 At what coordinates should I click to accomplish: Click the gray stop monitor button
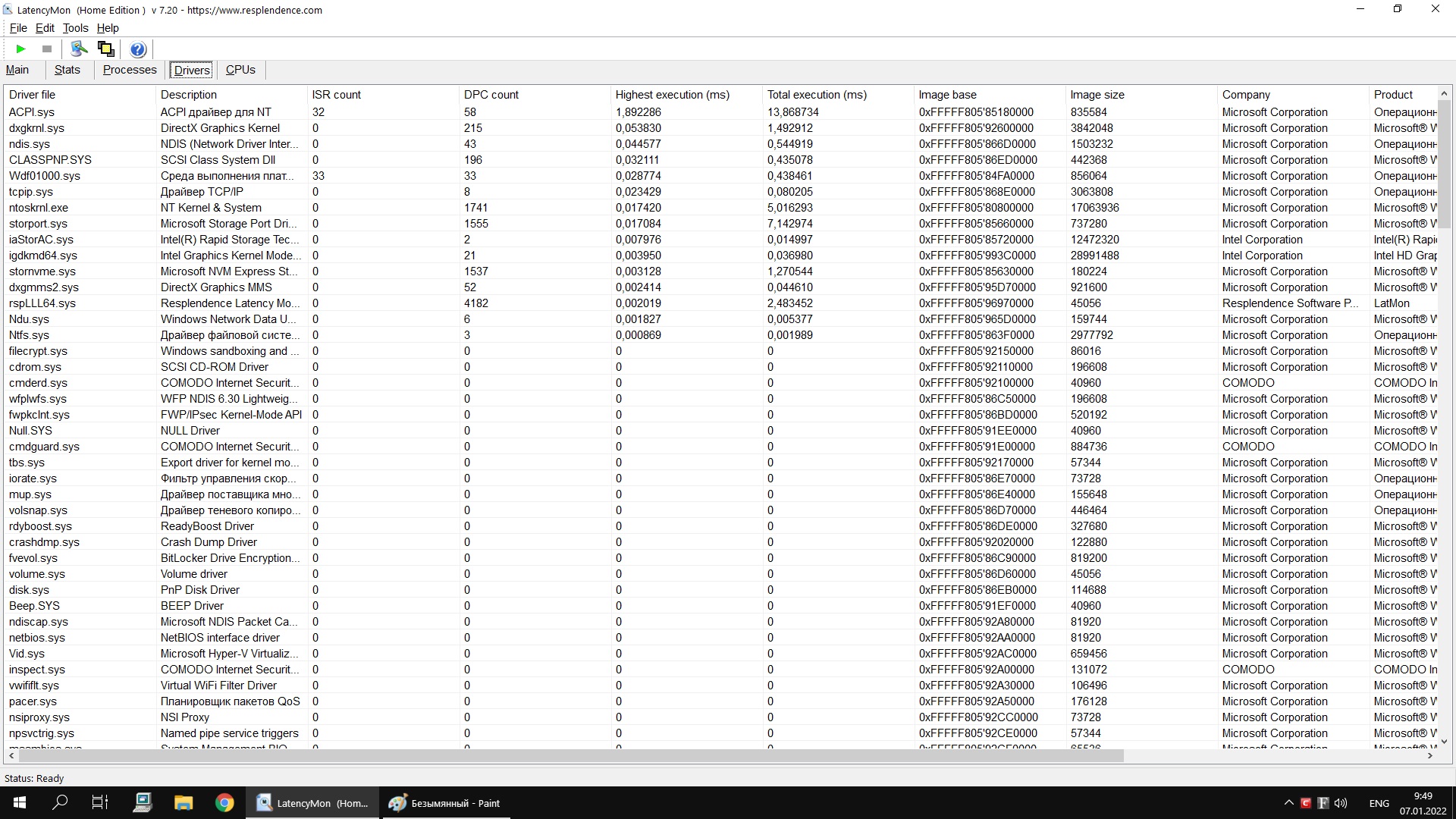(47, 49)
